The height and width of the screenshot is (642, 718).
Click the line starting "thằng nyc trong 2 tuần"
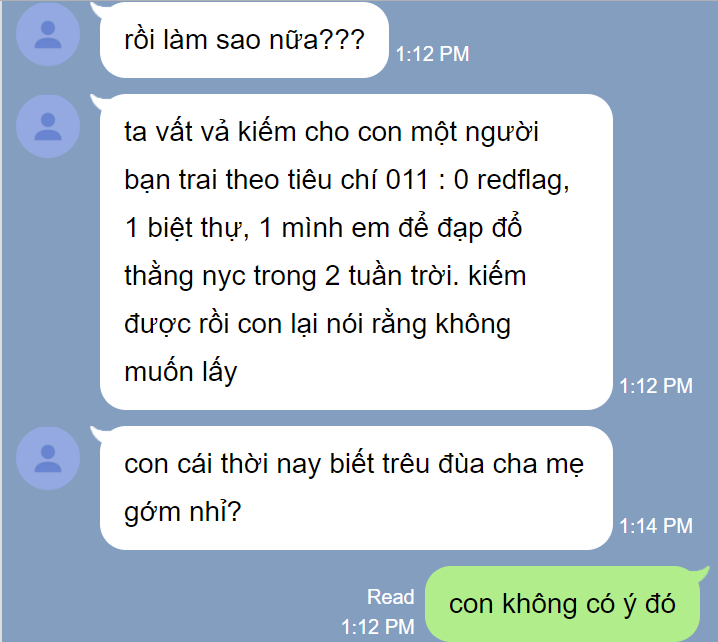coord(325,276)
